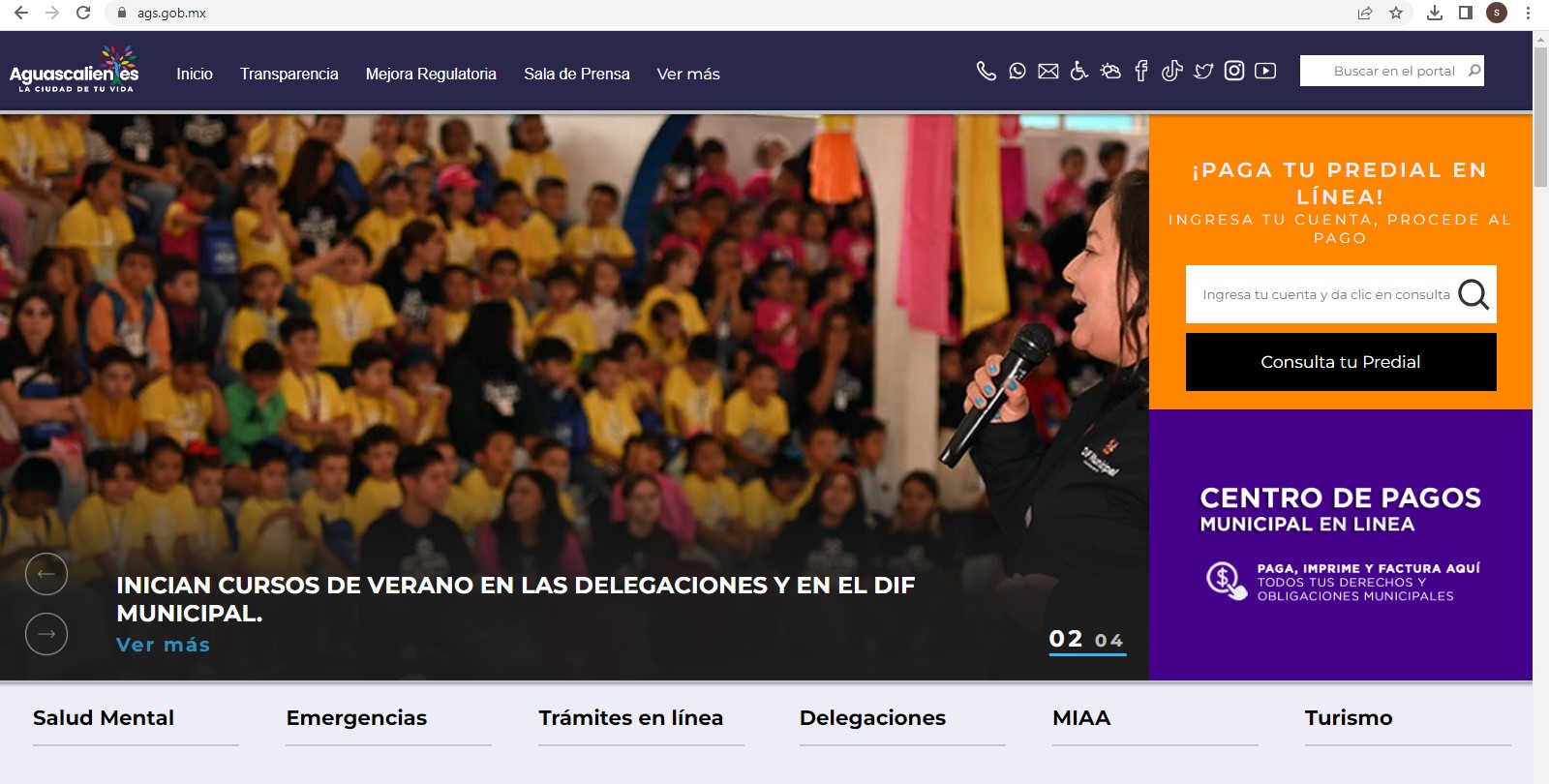This screenshot has width=1549, height=784.
Task: Click the phone contact icon
Action: point(986,71)
